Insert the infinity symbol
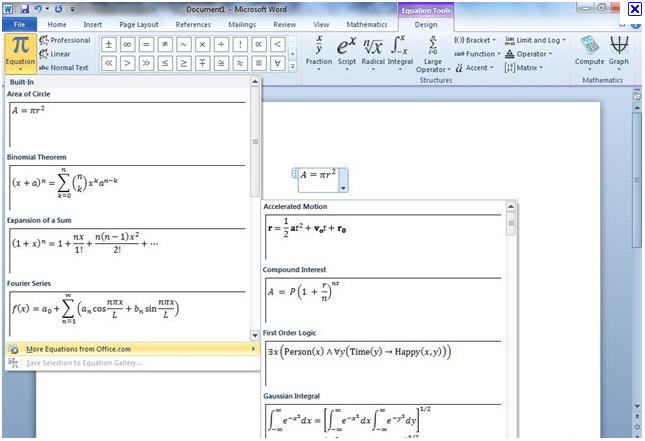The height and width of the screenshot is (441, 645). [127, 45]
